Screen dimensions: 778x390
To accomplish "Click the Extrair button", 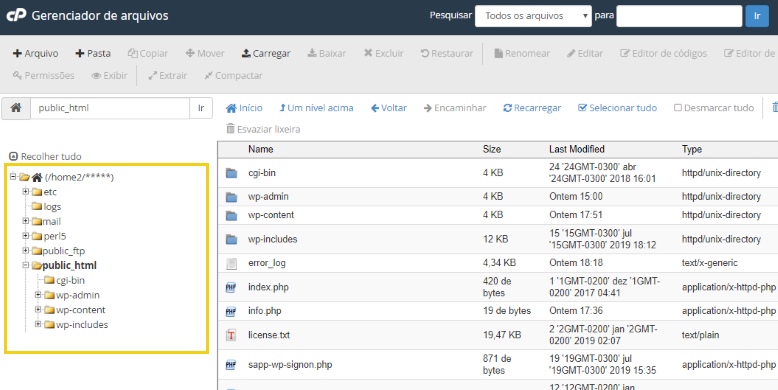I will click(x=168, y=75).
